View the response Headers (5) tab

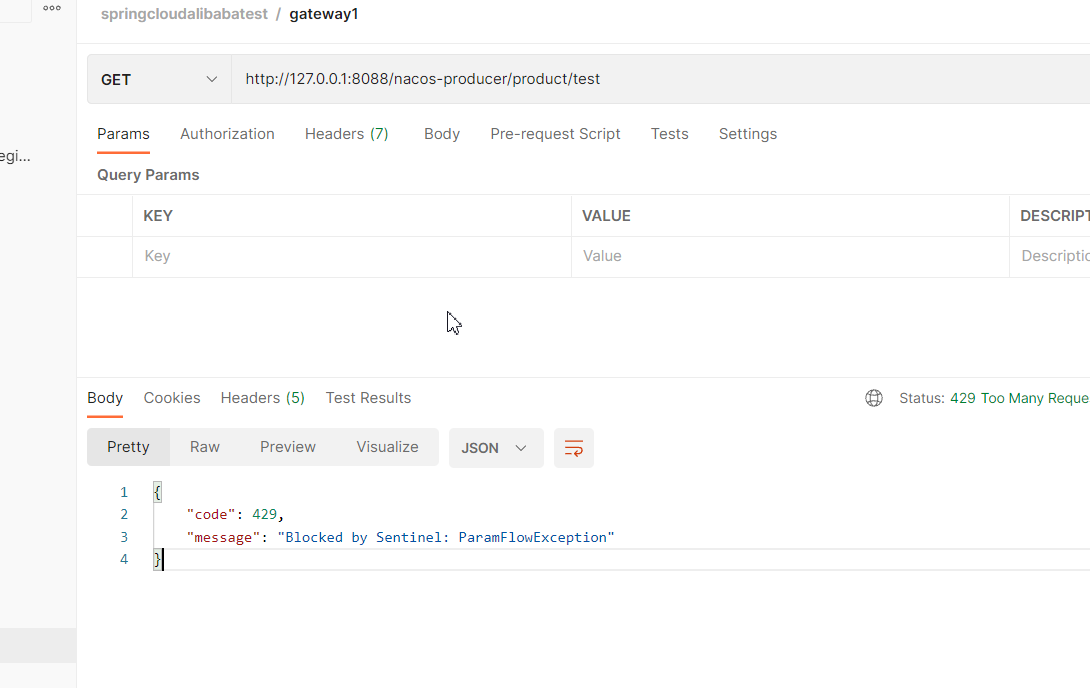[x=263, y=398]
